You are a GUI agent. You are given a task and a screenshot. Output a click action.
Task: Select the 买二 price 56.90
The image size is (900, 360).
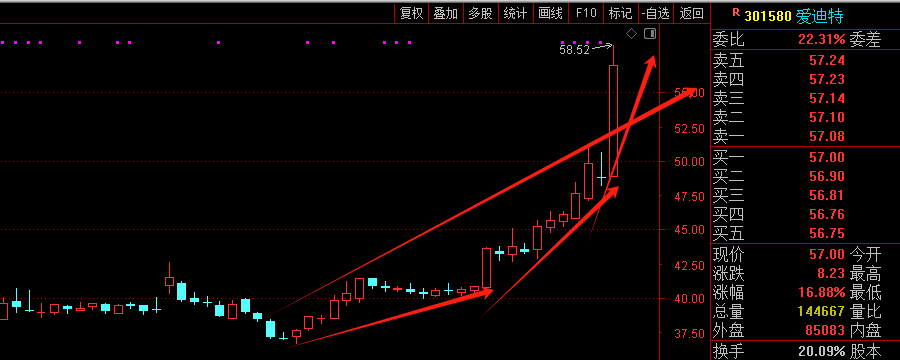pyautogui.click(x=827, y=176)
